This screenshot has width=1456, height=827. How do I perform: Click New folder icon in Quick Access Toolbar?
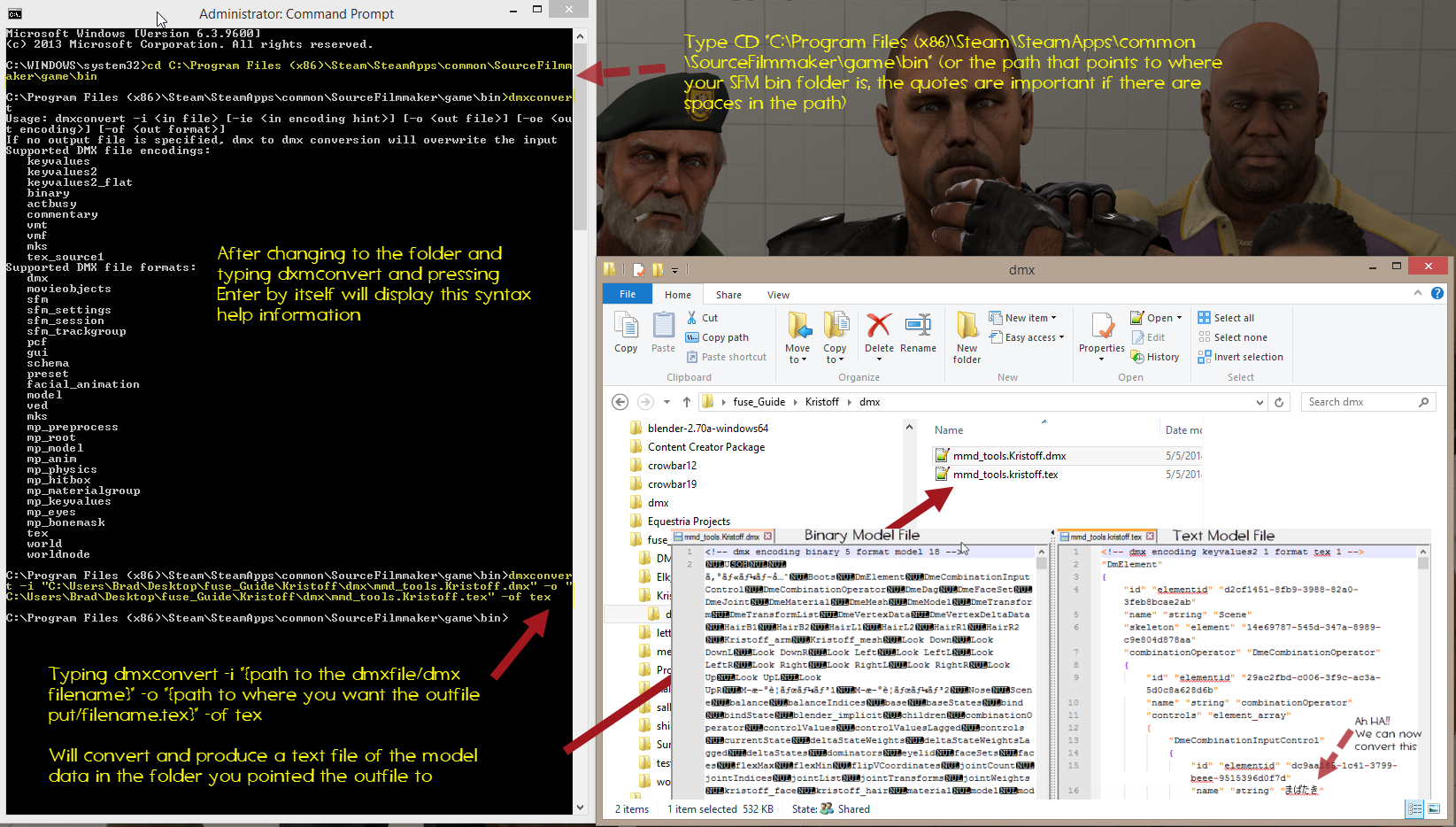click(x=657, y=270)
